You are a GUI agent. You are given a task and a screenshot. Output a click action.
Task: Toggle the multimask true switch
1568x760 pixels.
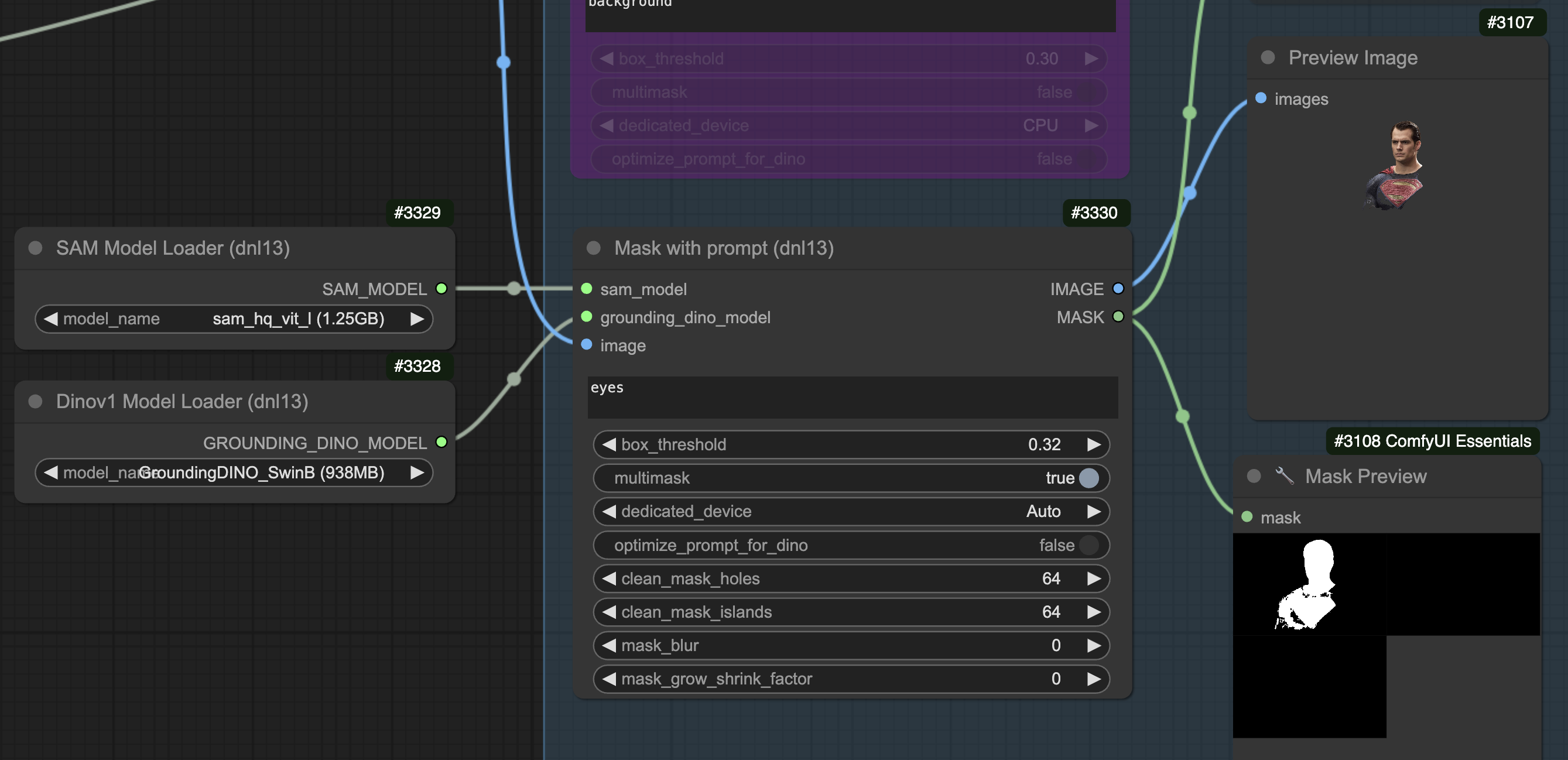[1088, 478]
